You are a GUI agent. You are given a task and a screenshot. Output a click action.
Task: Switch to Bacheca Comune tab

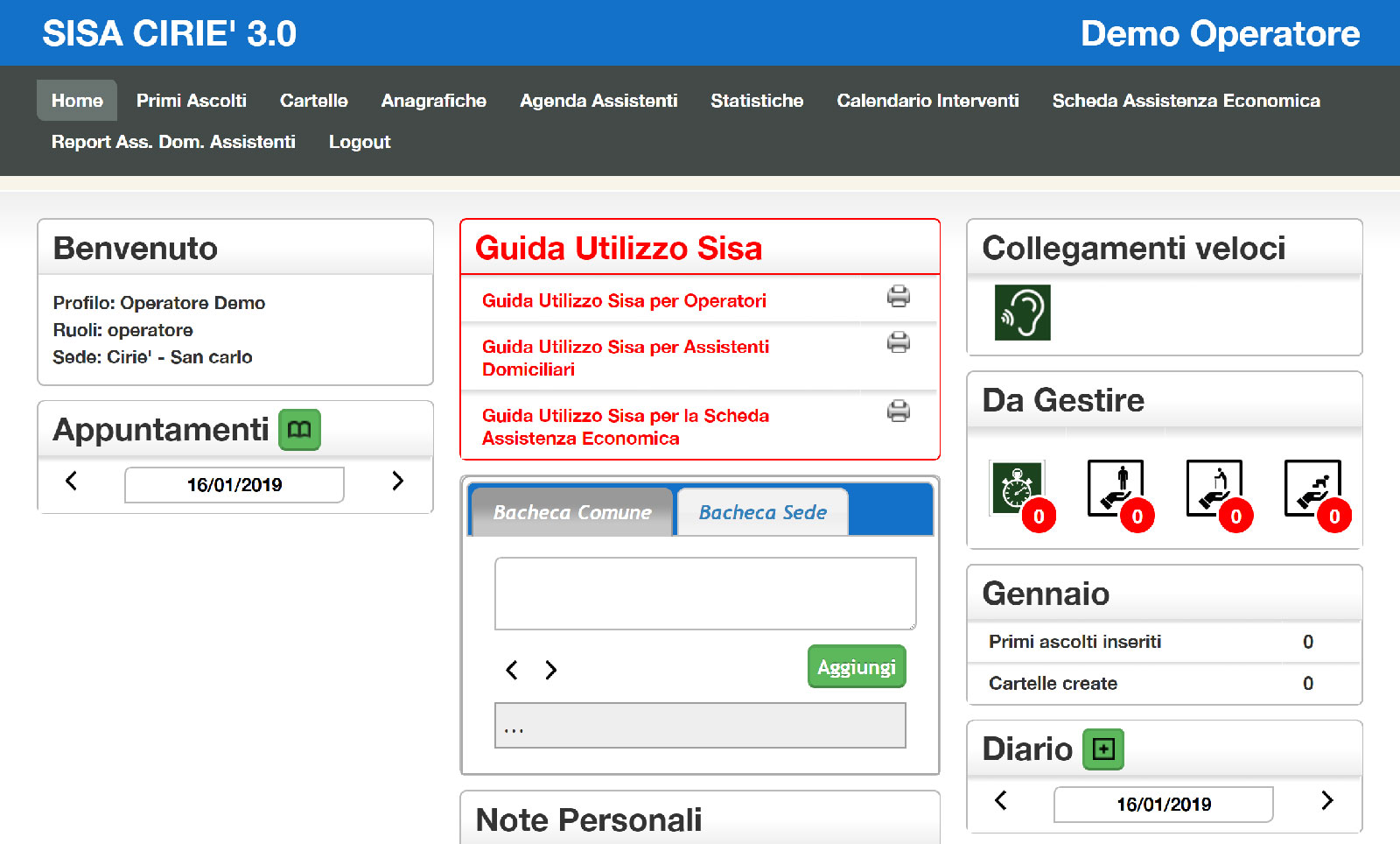tap(572, 512)
